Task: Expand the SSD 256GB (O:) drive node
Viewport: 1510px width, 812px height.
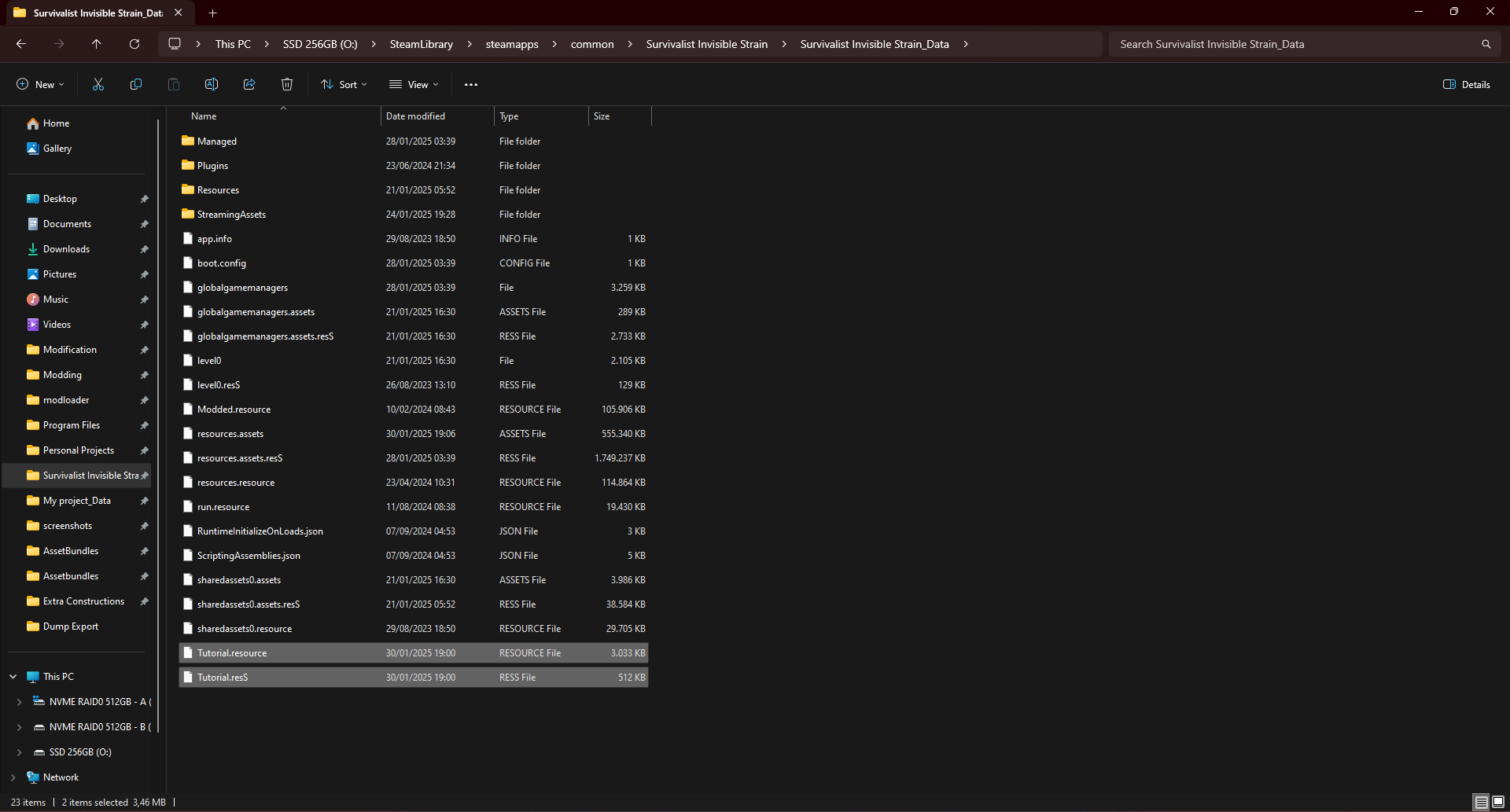Action: 20,752
